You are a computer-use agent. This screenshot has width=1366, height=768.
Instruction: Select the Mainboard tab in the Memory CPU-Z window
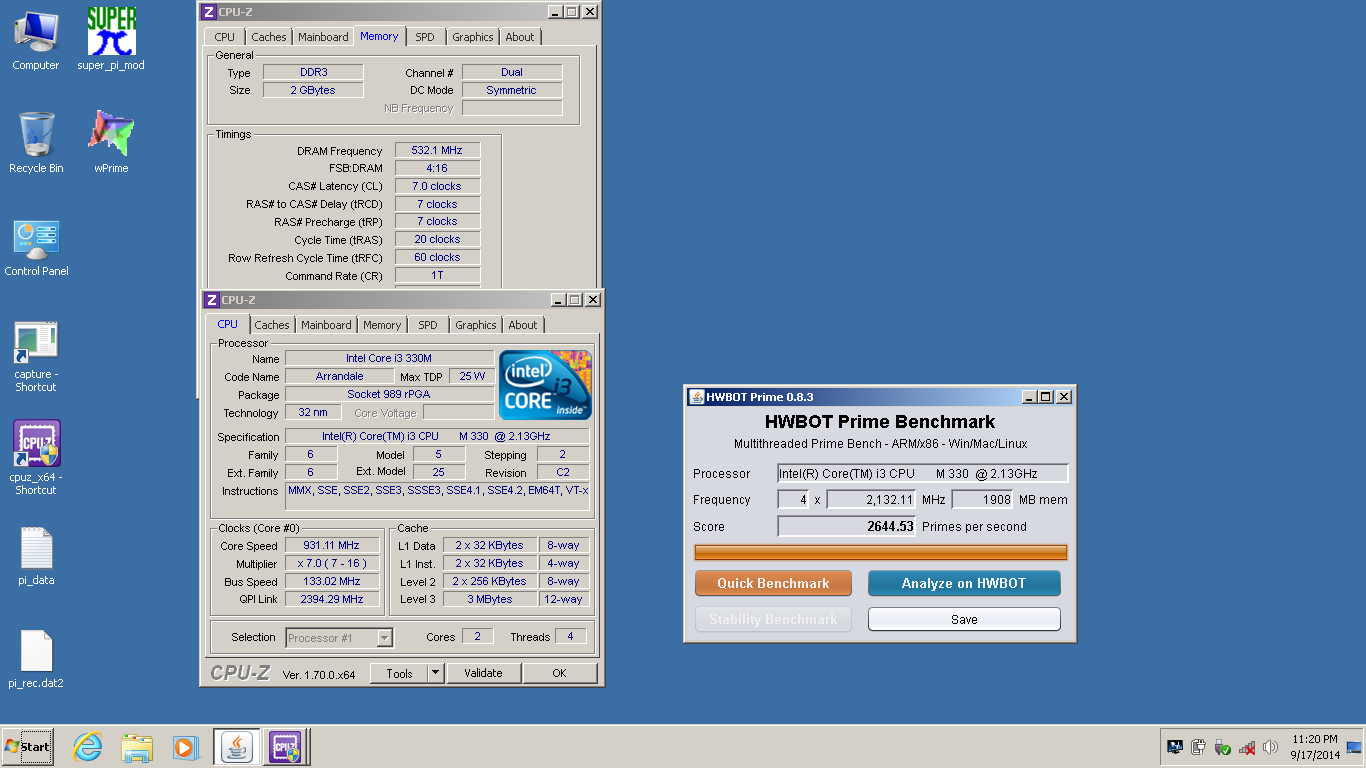324,37
